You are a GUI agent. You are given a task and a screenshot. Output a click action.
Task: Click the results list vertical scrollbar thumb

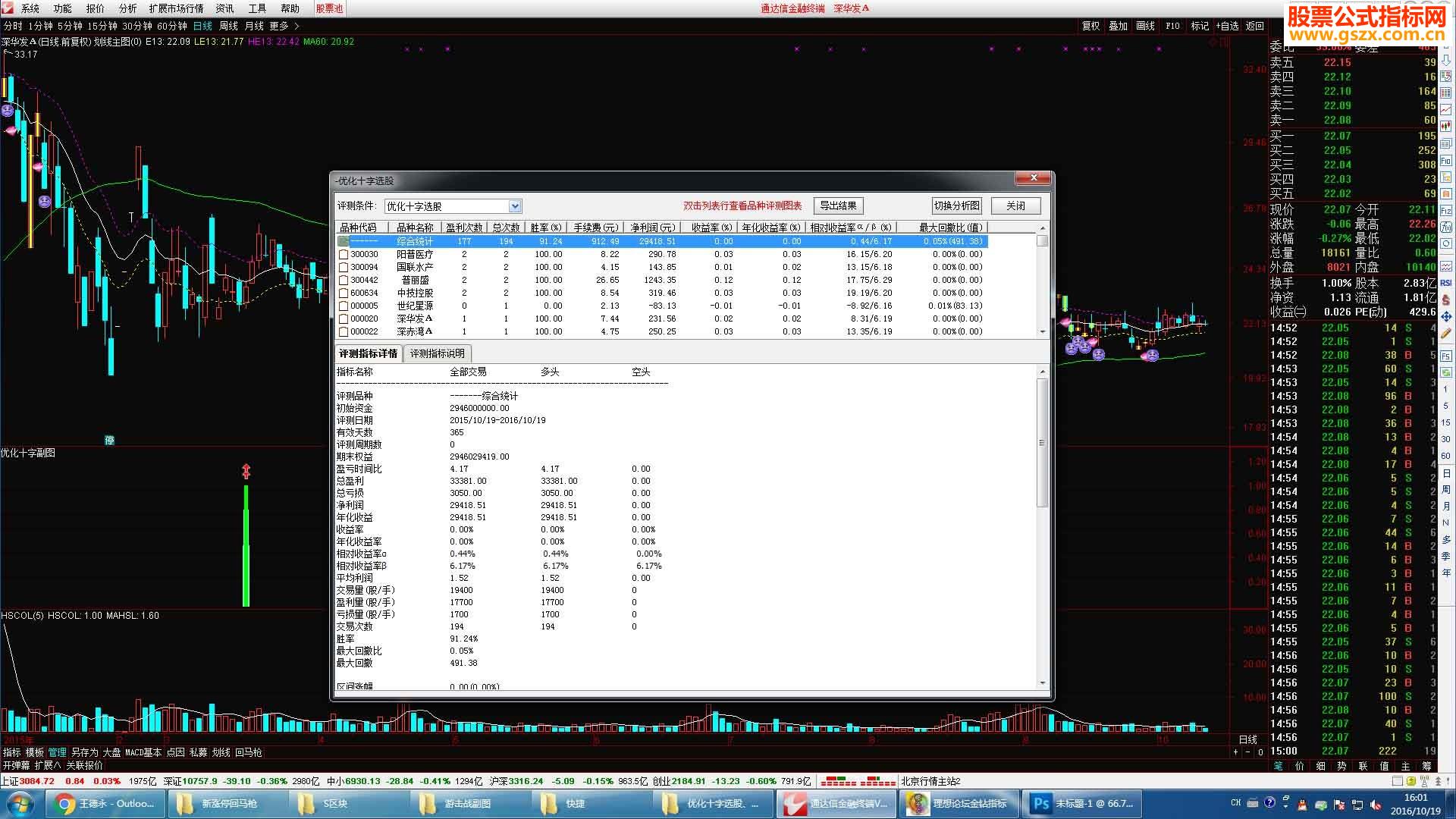point(1043,241)
